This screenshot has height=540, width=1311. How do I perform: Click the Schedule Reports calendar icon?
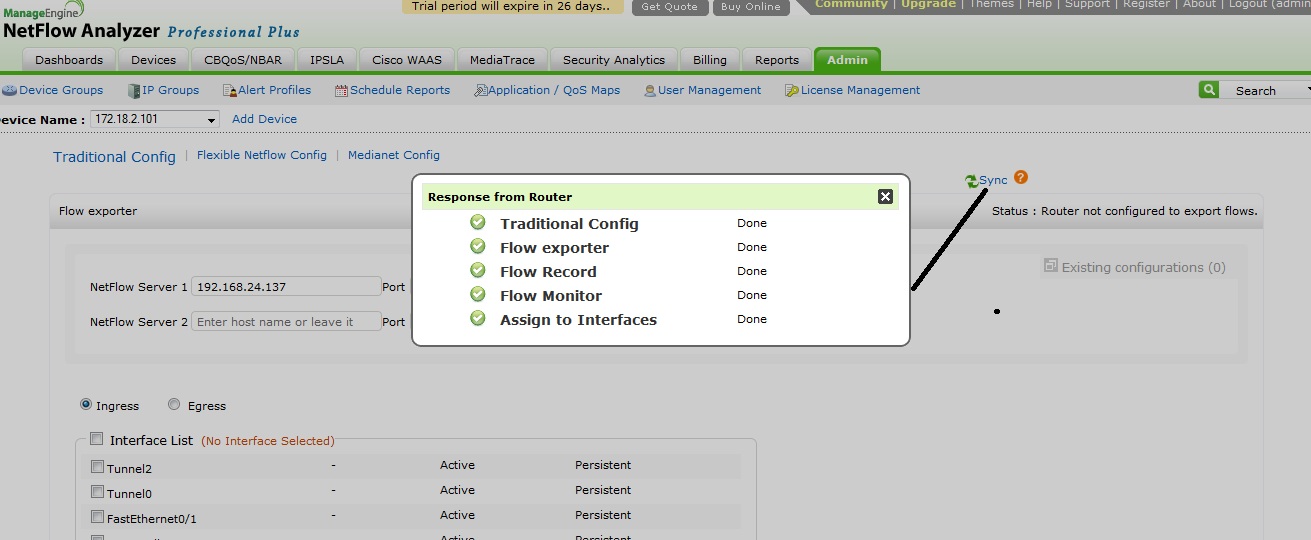[341, 91]
